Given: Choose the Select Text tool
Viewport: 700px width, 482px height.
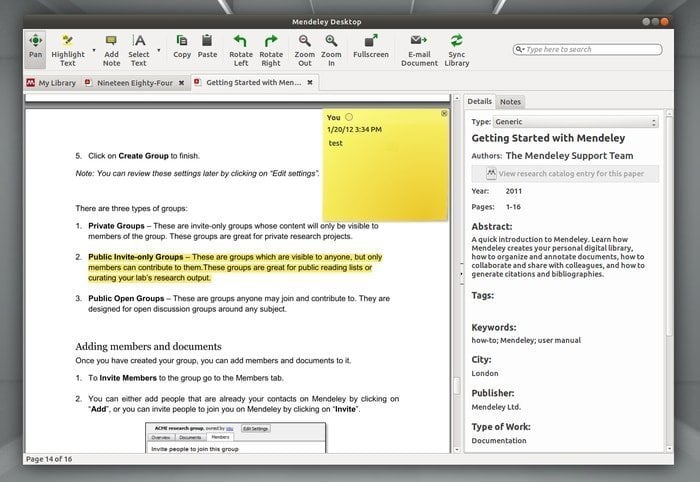Looking at the screenshot, I should [139, 50].
